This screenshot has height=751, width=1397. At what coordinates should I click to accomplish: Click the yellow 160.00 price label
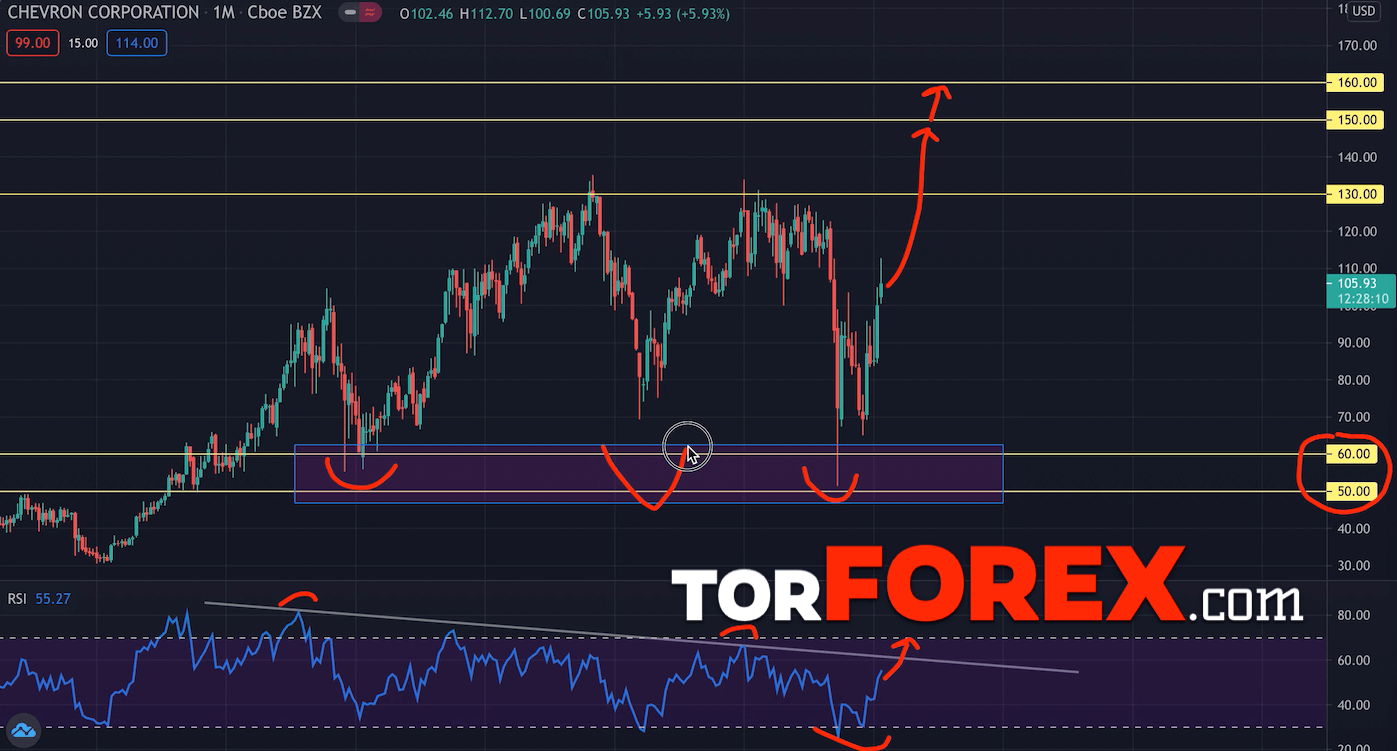pyautogui.click(x=1355, y=83)
